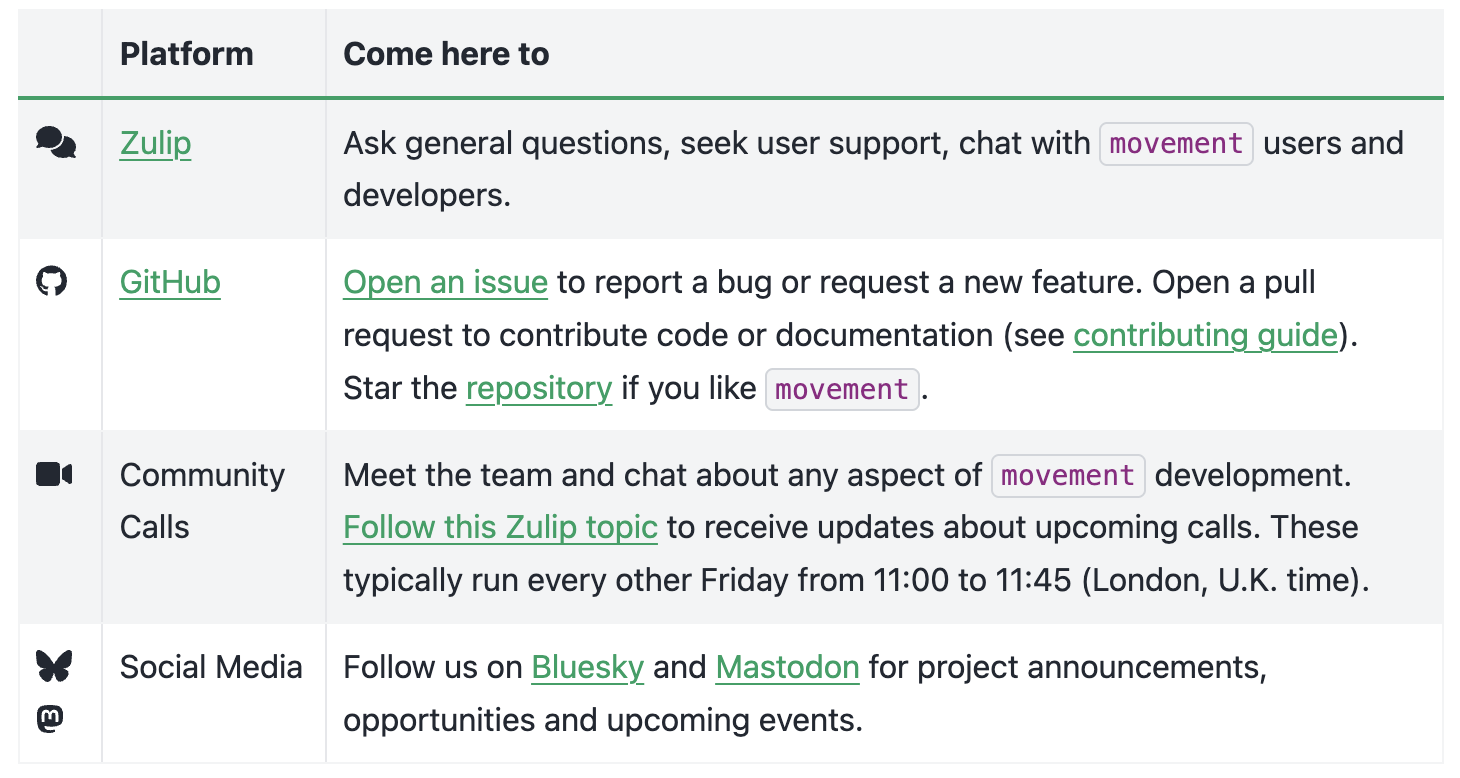Click the movement code tag in Community Calls row
This screenshot has height=778, width=1460.
1067,475
